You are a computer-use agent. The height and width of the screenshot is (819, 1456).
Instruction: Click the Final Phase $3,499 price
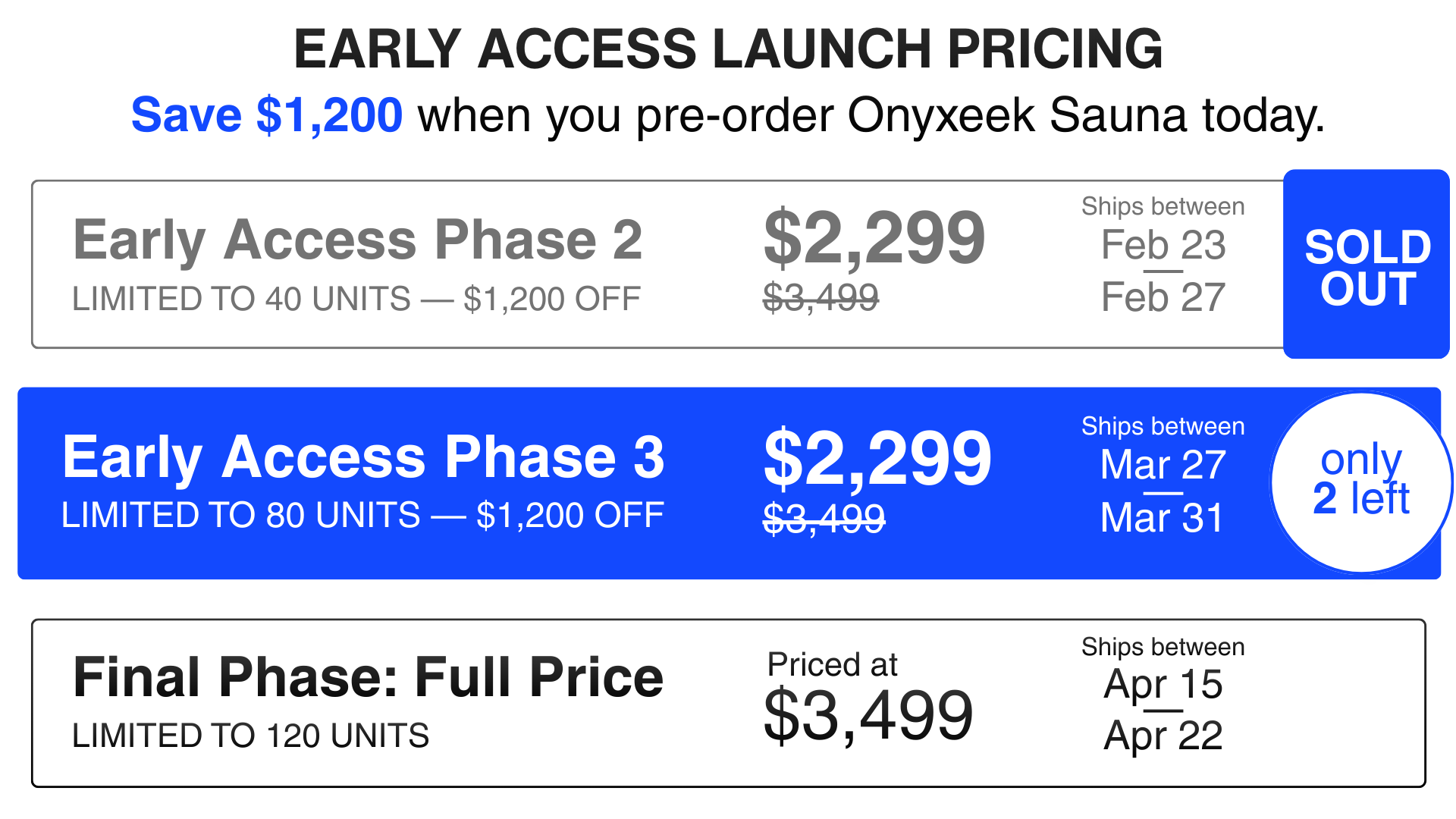click(868, 715)
